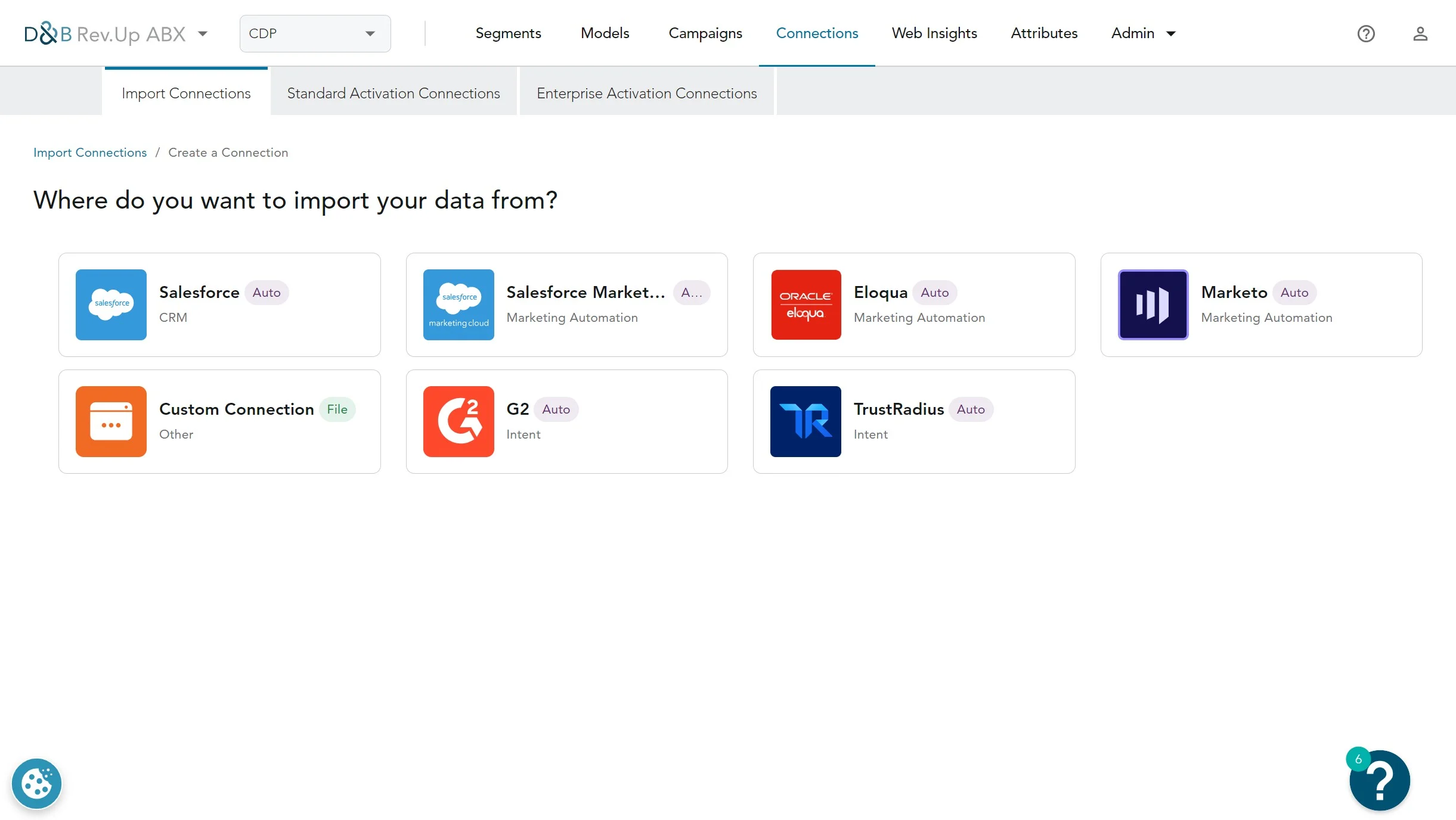Click the Auto badge beside TrustRadius
The image size is (1456, 820).
click(971, 409)
